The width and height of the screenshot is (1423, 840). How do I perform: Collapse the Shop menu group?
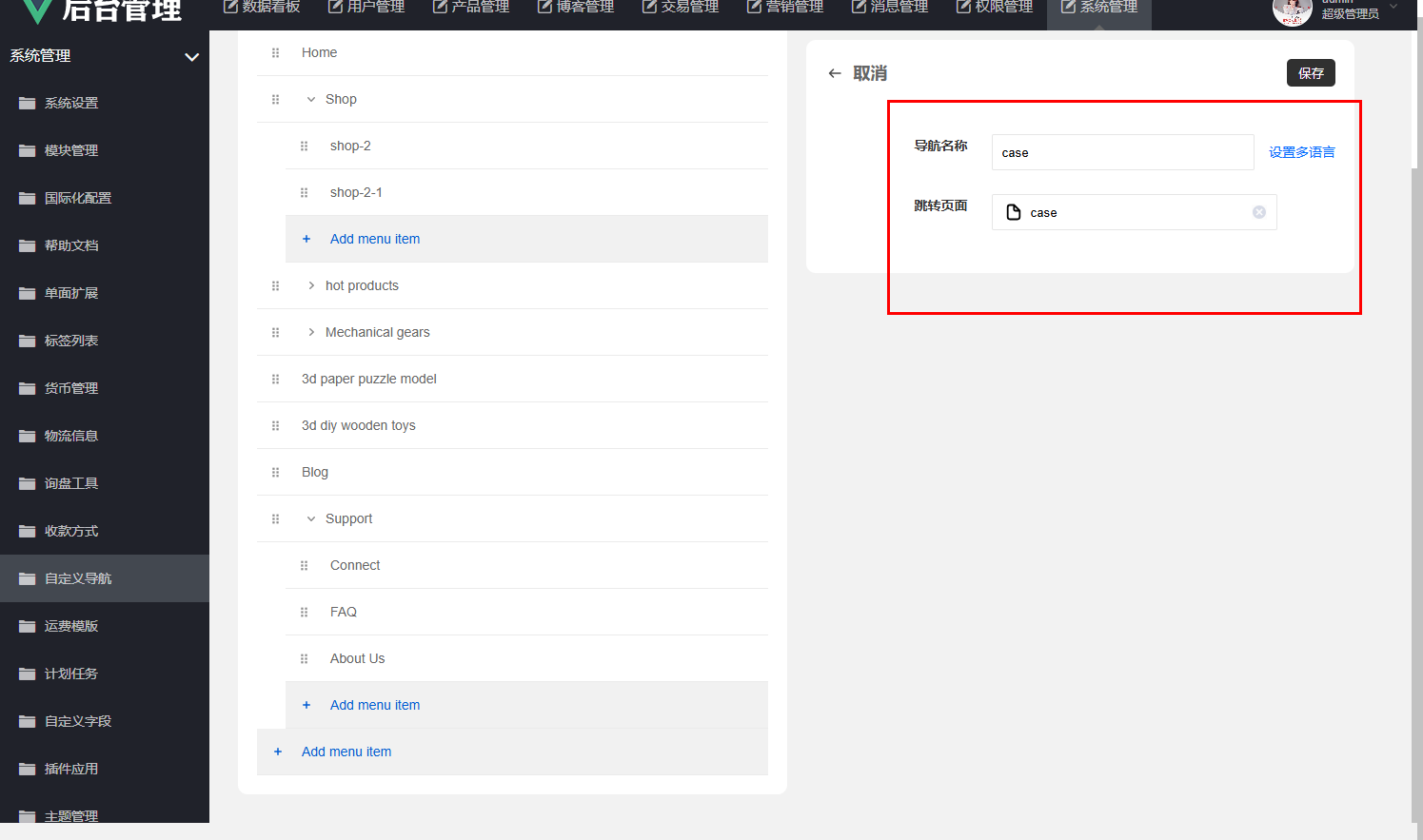tap(310, 100)
